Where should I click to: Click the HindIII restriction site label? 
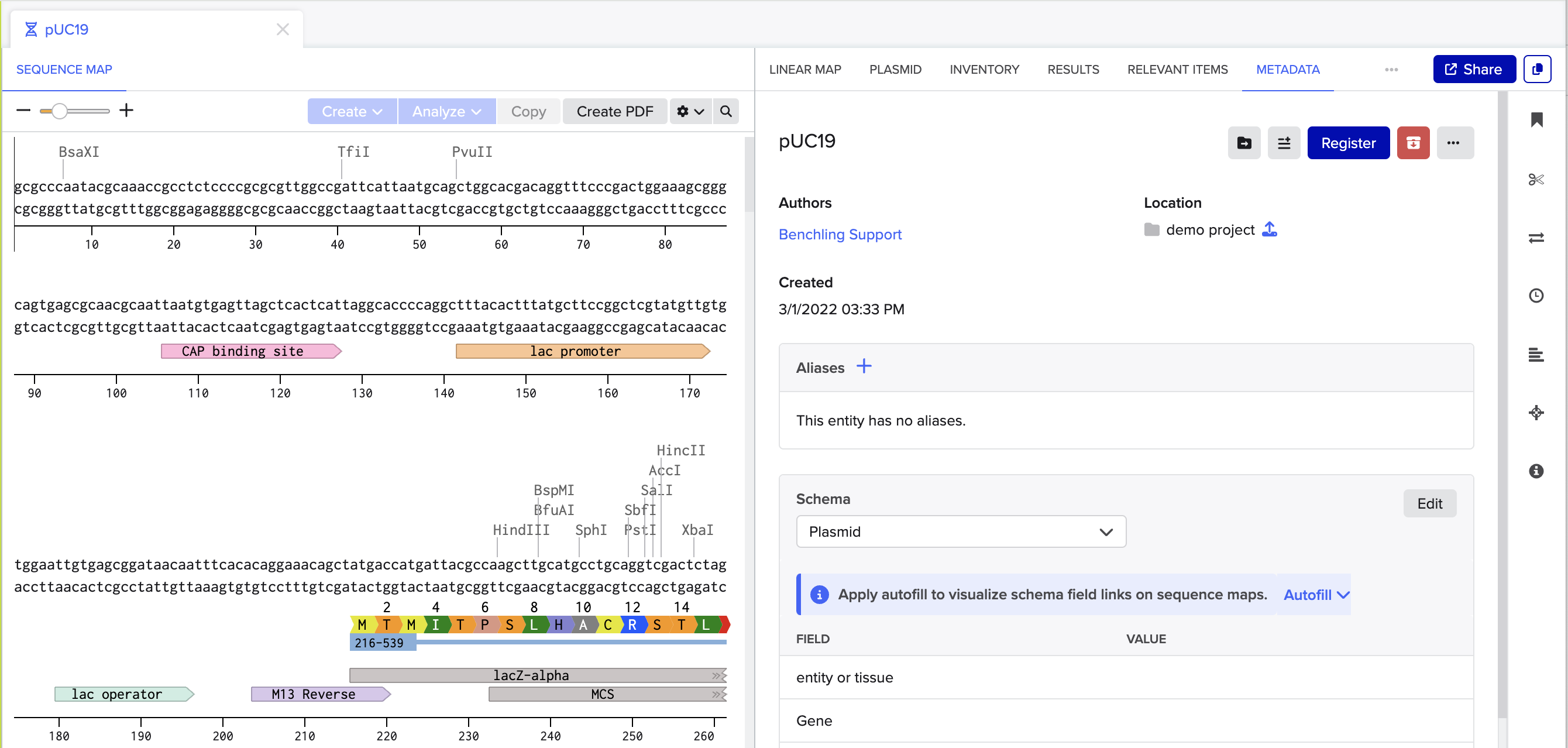521,530
